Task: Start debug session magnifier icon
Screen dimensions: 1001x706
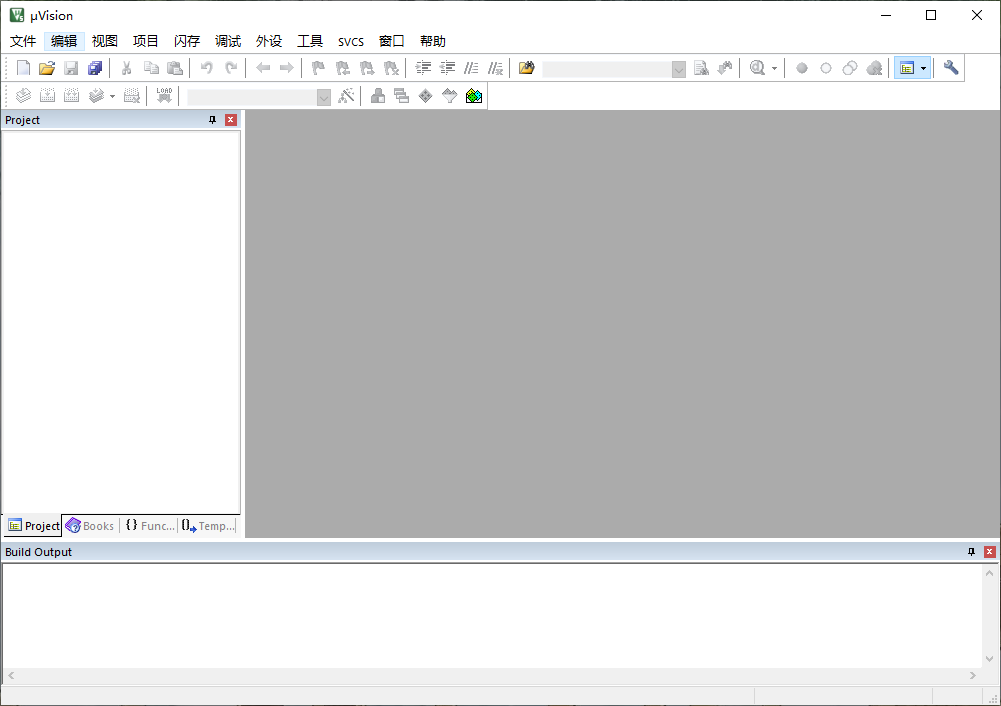Action: point(757,68)
